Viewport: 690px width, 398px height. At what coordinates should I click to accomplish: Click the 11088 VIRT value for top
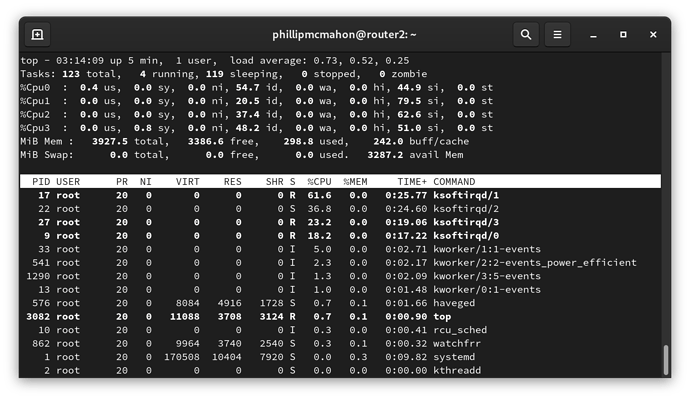(184, 317)
